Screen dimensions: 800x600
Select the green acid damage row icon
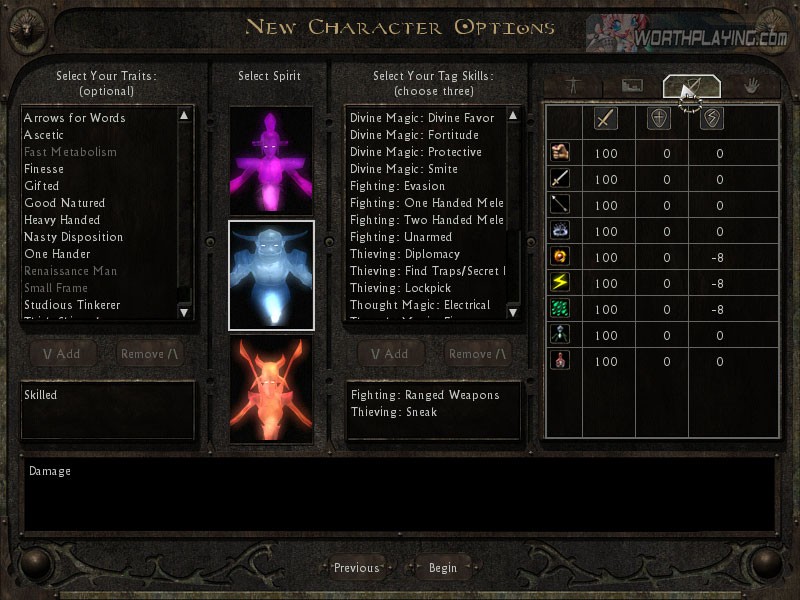560,308
